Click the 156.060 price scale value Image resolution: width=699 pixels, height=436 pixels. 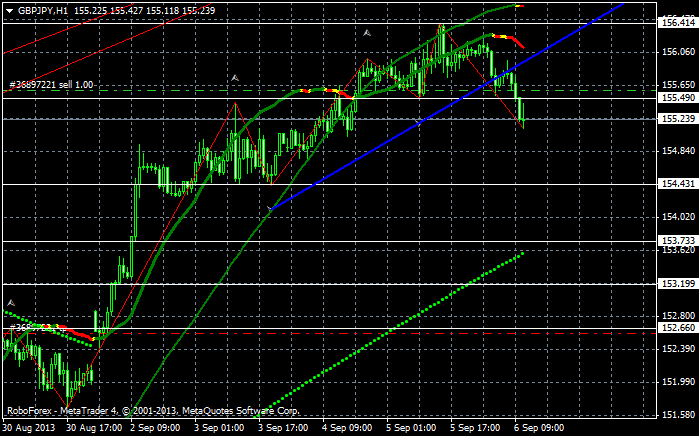point(679,52)
